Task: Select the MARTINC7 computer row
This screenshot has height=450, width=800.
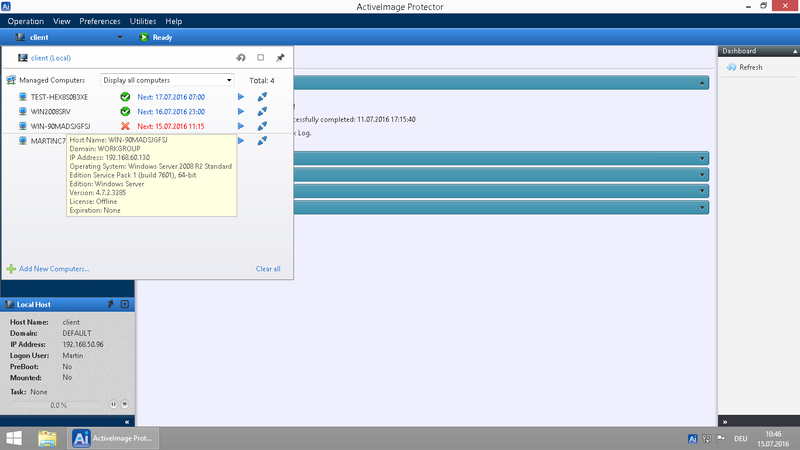Action: (48, 141)
